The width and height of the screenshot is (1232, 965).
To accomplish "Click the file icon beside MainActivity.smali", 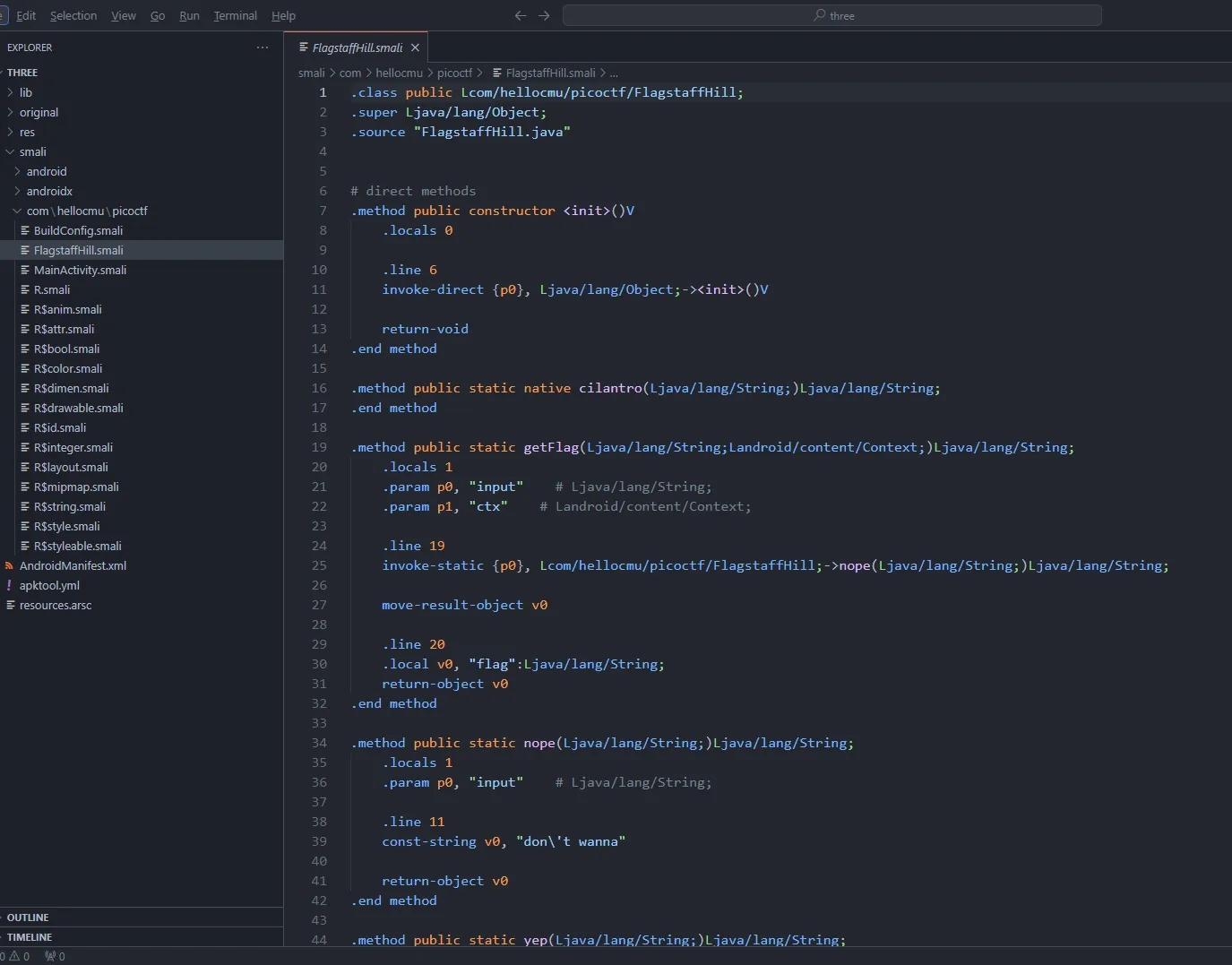I will (25, 270).
